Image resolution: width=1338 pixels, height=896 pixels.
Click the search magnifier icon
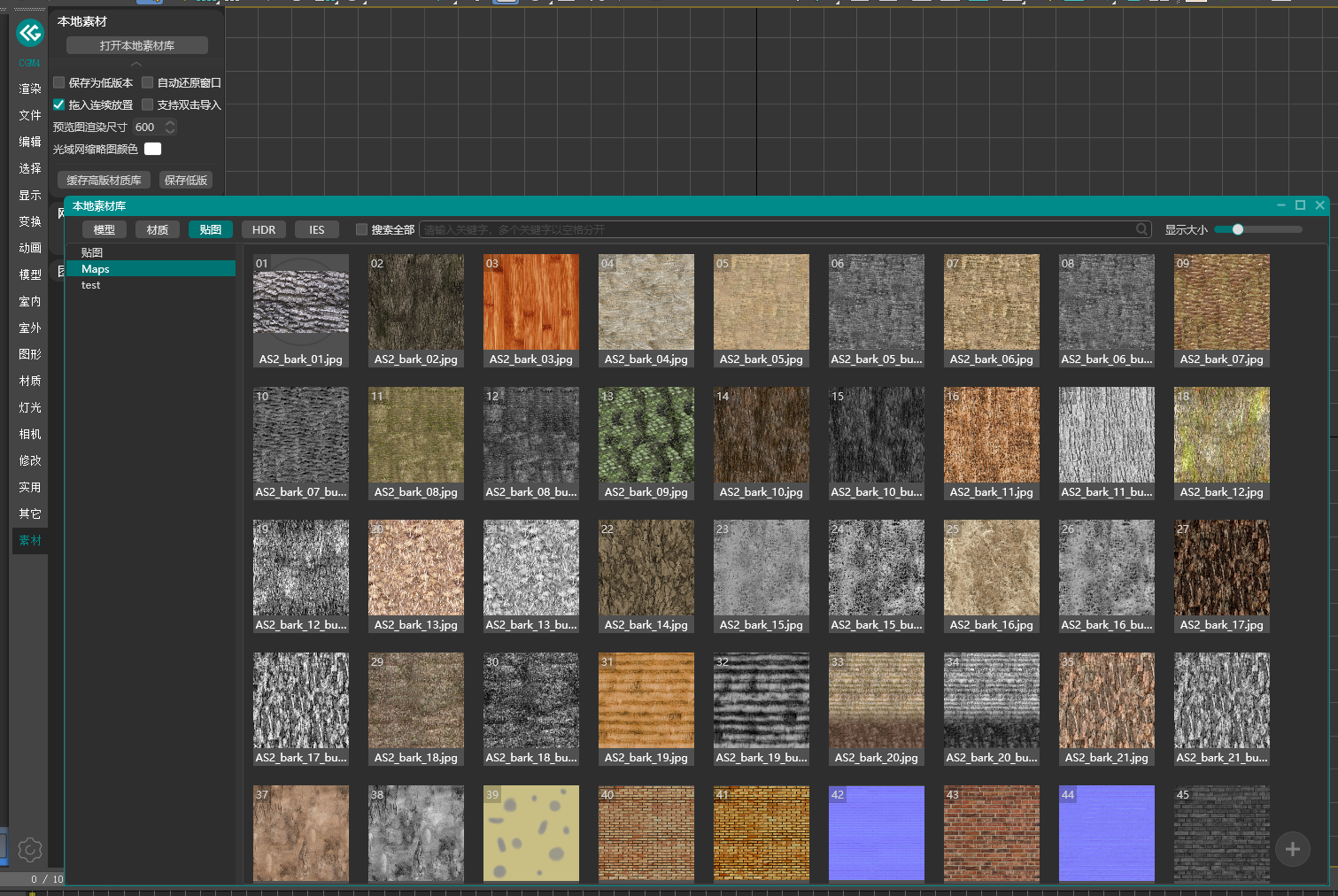pos(1142,229)
